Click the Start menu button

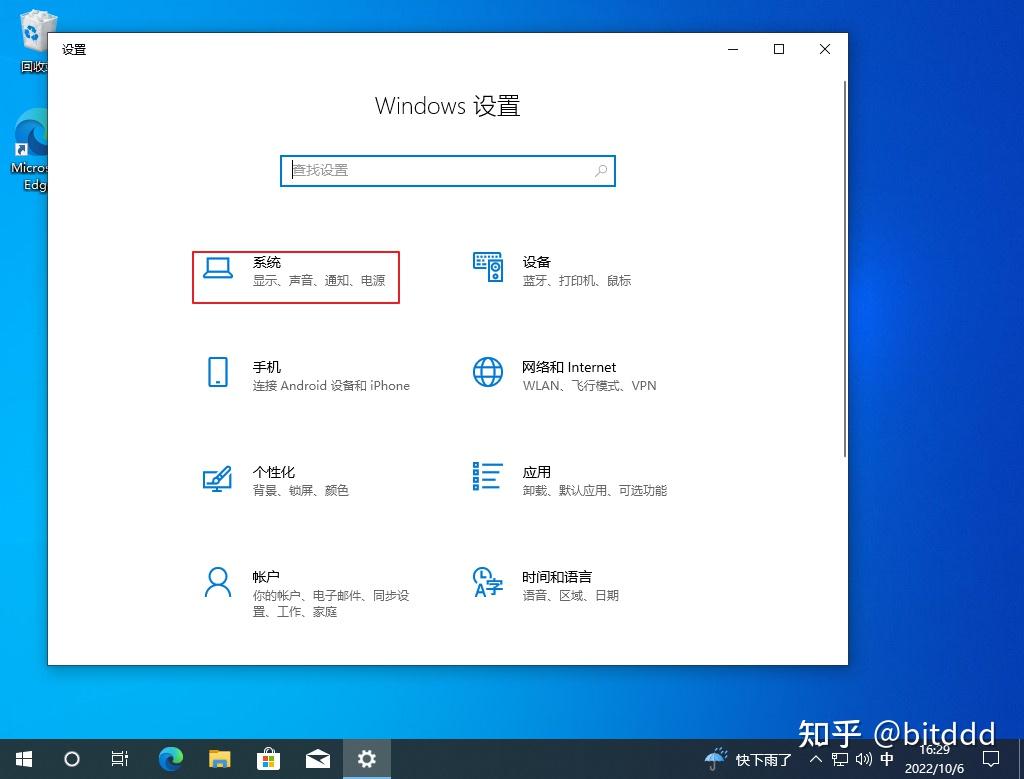point(22,759)
